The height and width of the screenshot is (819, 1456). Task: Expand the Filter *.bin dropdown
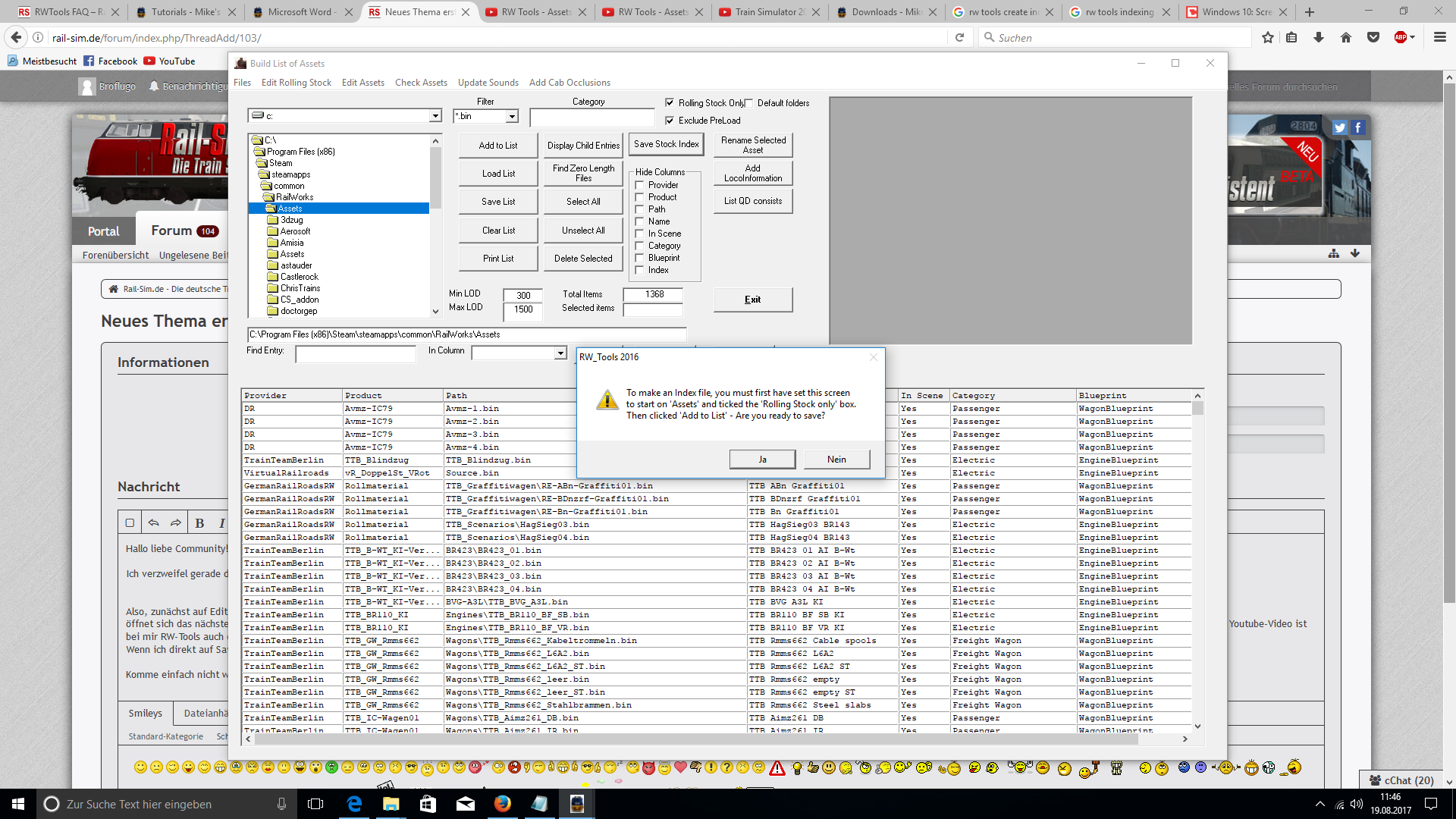(512, 116)
